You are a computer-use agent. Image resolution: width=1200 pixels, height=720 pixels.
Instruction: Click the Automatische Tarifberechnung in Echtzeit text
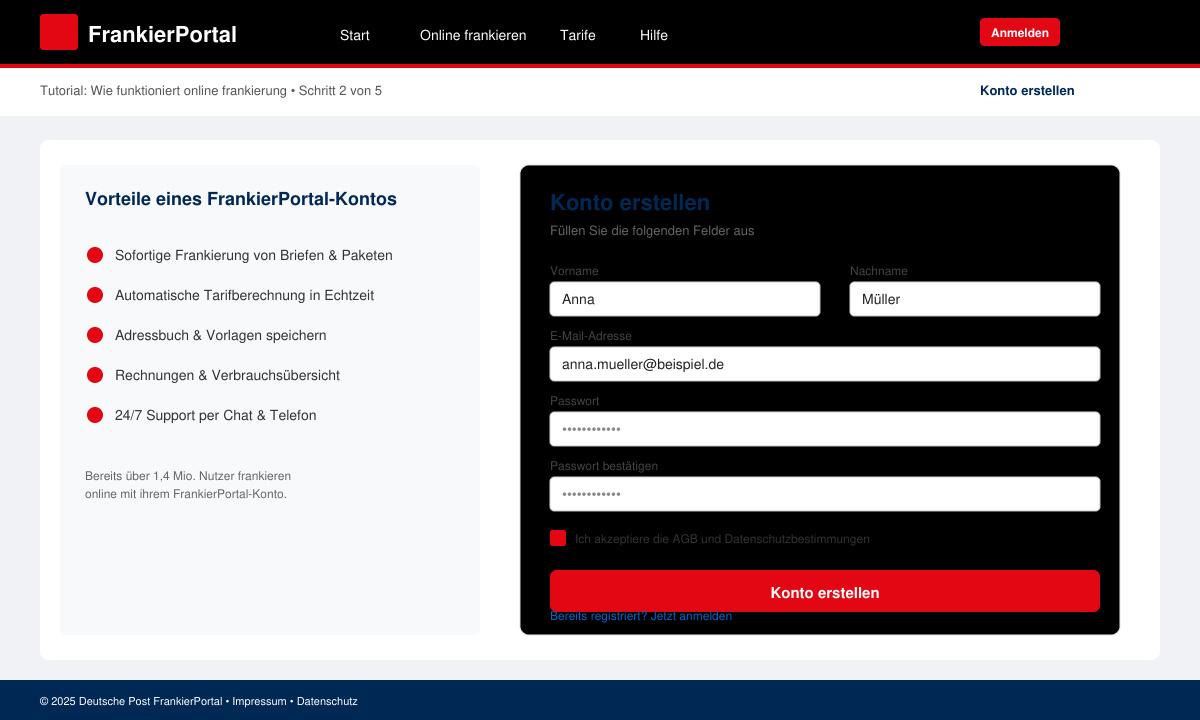tap(245, 295)
